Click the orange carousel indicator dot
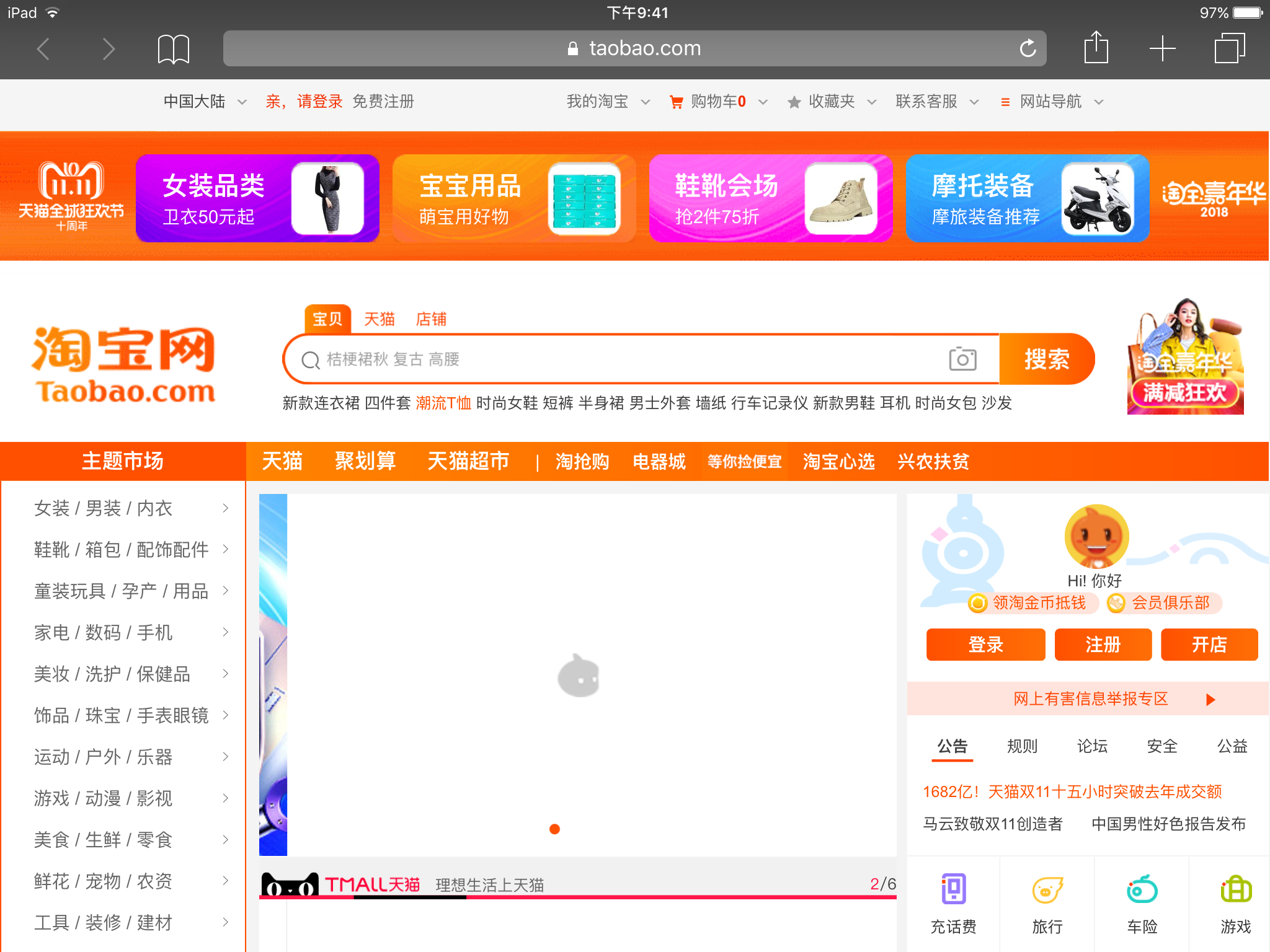 554,829
